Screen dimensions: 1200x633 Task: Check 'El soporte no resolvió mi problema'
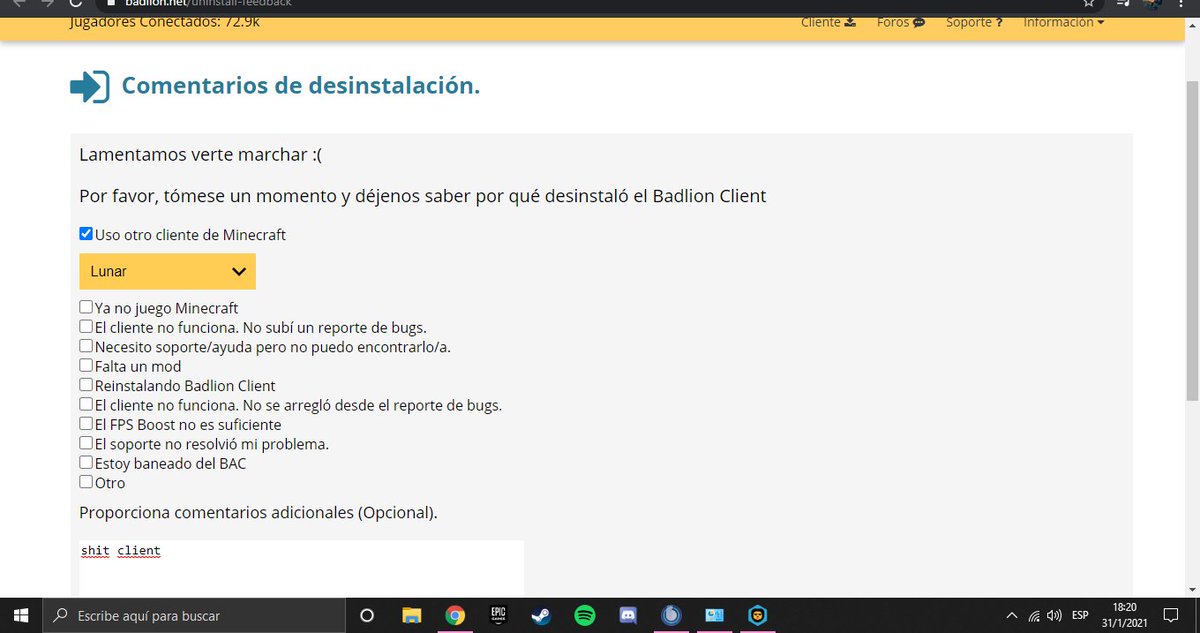pyautogui.click(x=86, y=443)
